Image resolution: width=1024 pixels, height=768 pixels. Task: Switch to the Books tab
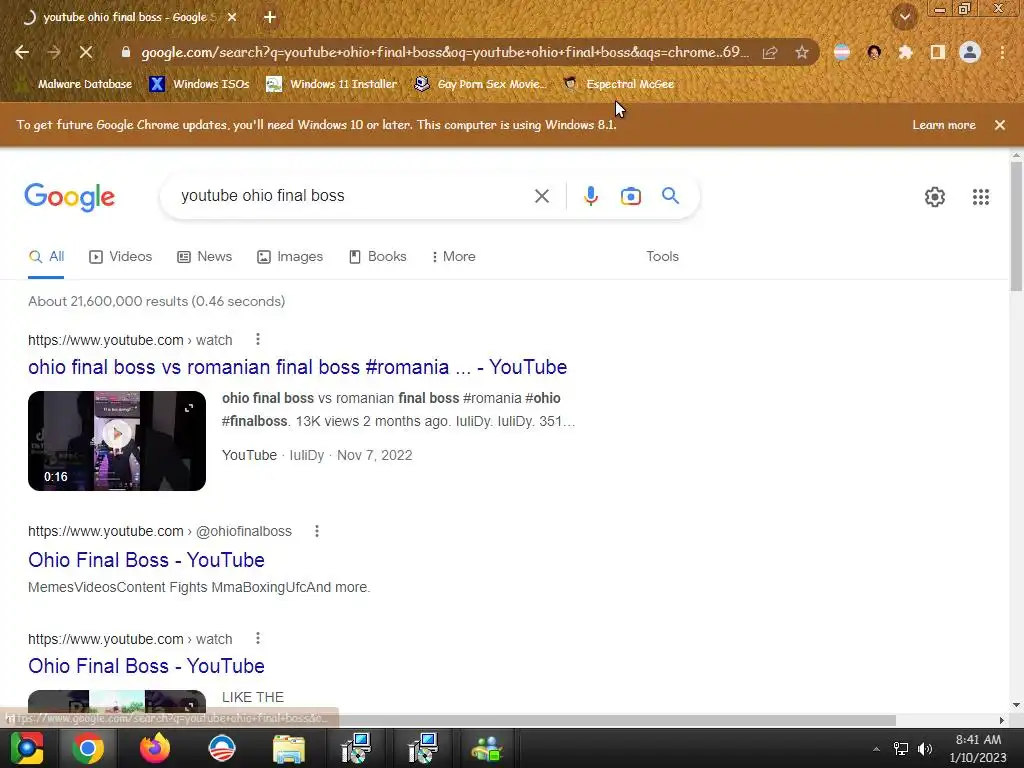[x=378, y=257]
